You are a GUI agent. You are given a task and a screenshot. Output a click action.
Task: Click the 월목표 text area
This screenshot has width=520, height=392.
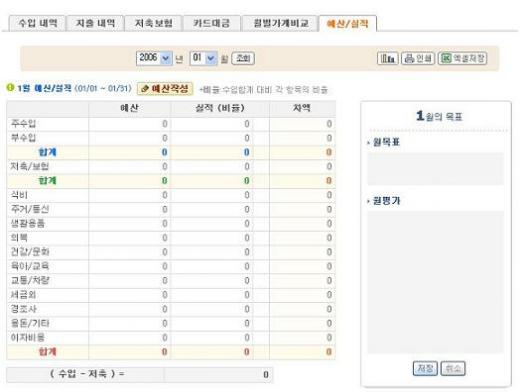[435, 169]
